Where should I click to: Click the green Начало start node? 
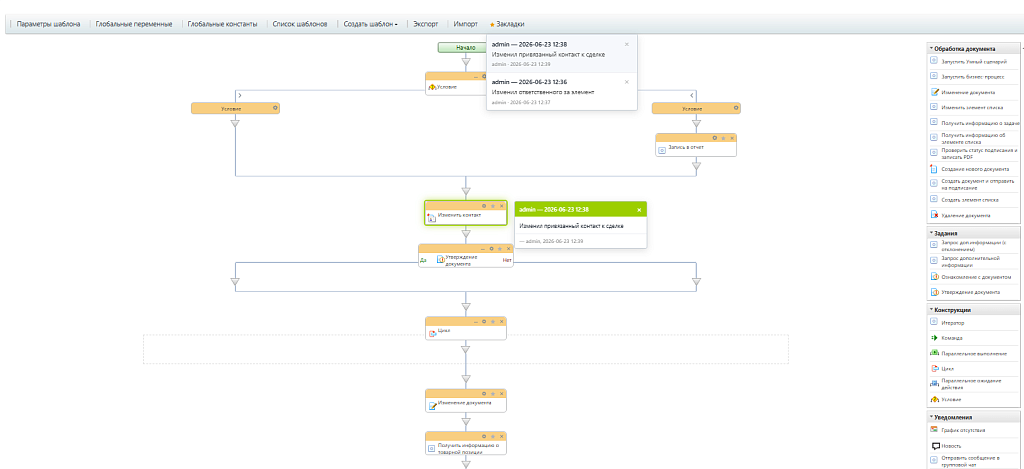(466, 47)
